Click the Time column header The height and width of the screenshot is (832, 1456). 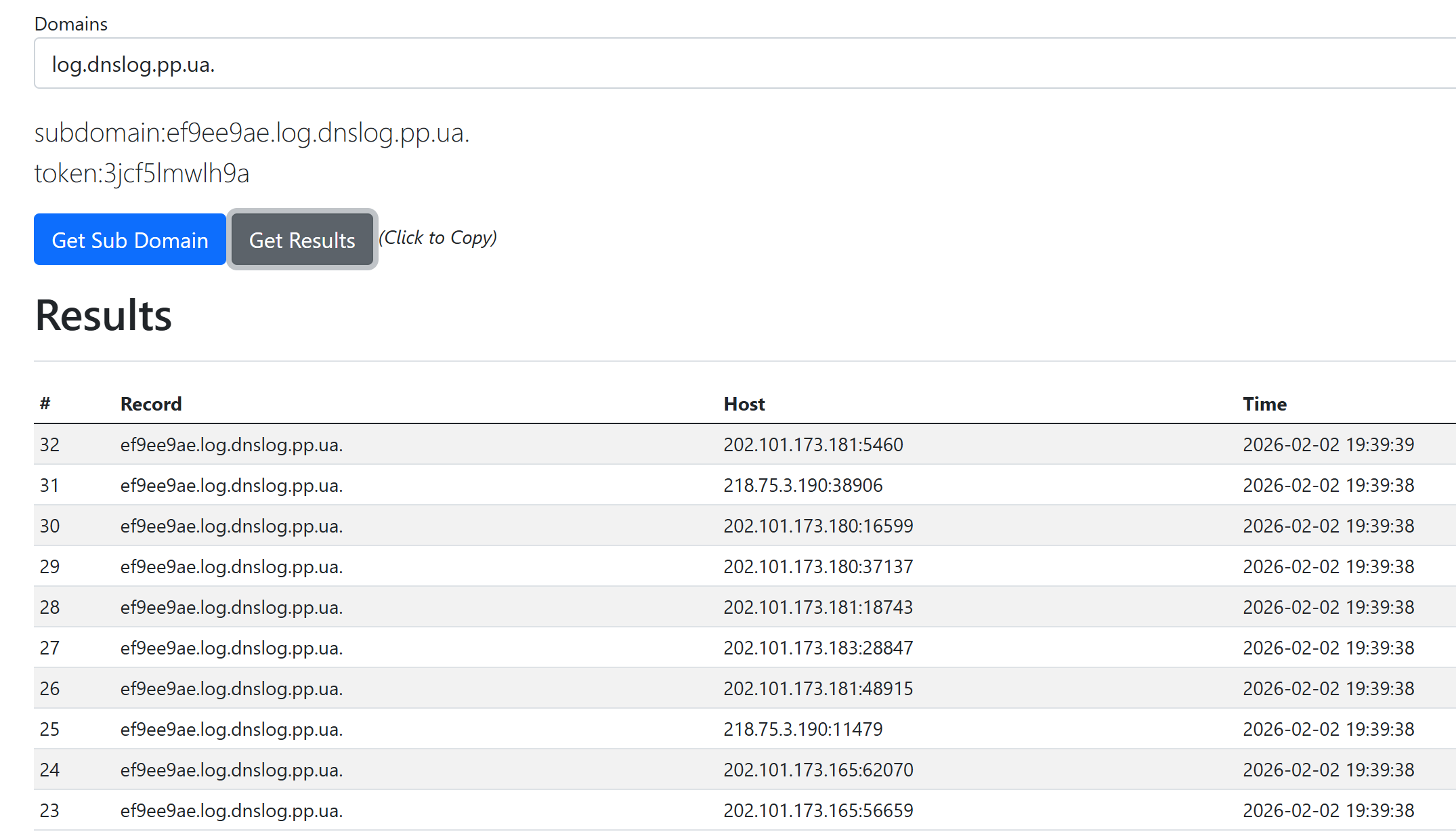click(x=1264, y=404)
